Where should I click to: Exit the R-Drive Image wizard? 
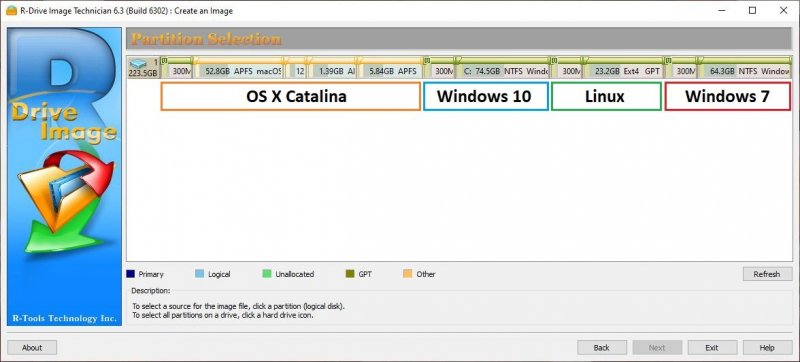tap(712, 348)
